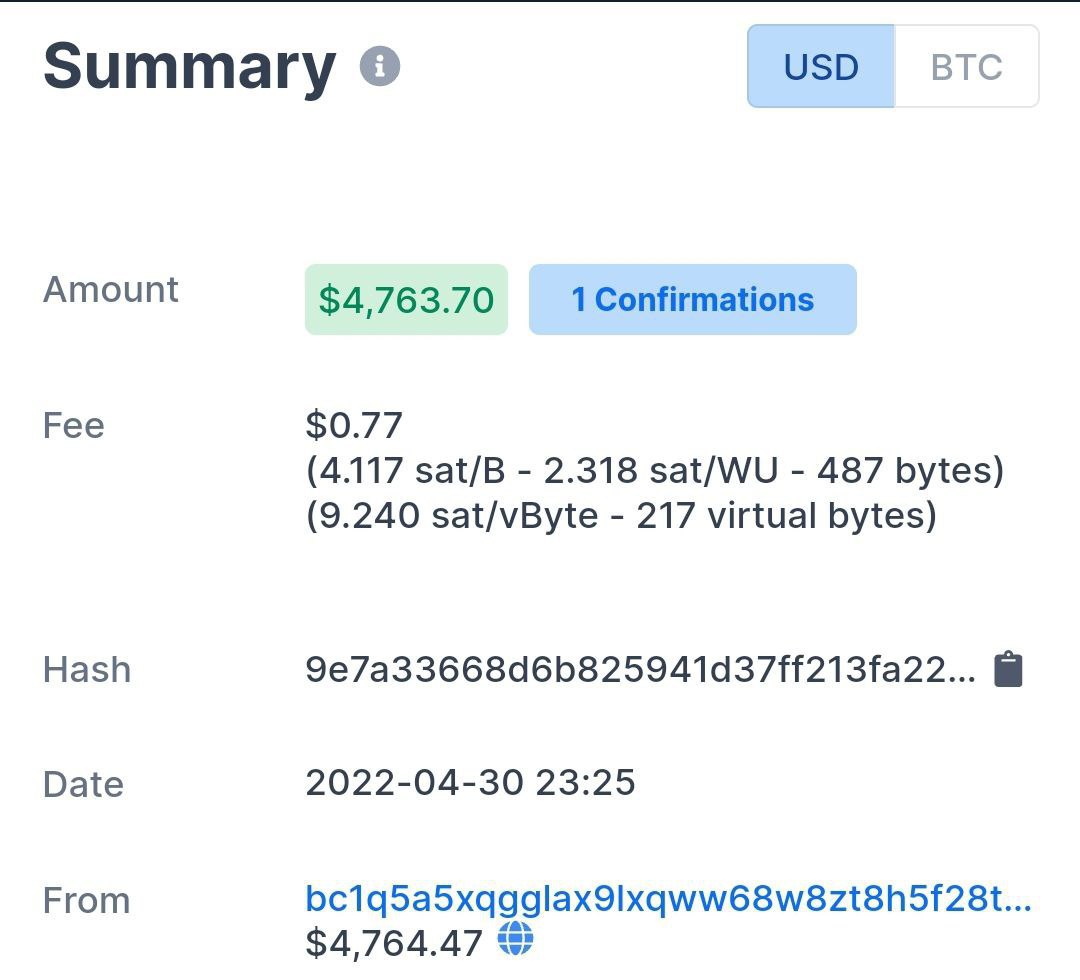1080x980 pixels.
Task: Copy the transaction hash with clipboard icon
Action: tap(1008, 669)
